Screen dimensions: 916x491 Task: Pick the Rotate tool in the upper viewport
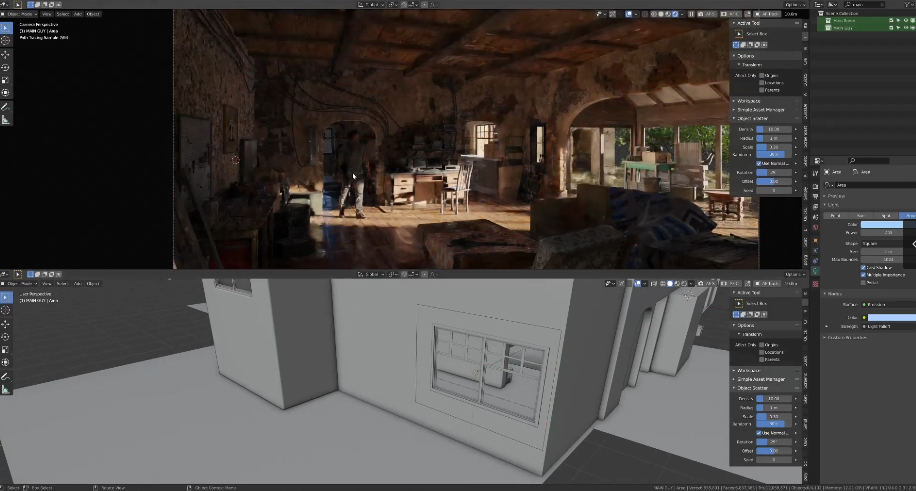tap(6, 67)
